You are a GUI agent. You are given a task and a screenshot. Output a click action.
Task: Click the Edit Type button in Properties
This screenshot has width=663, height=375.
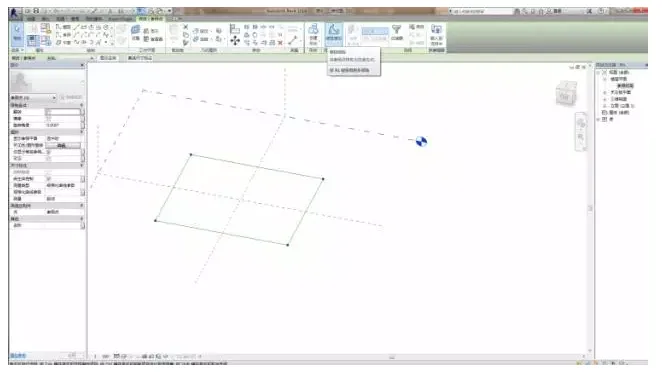[x=71, y=98]
